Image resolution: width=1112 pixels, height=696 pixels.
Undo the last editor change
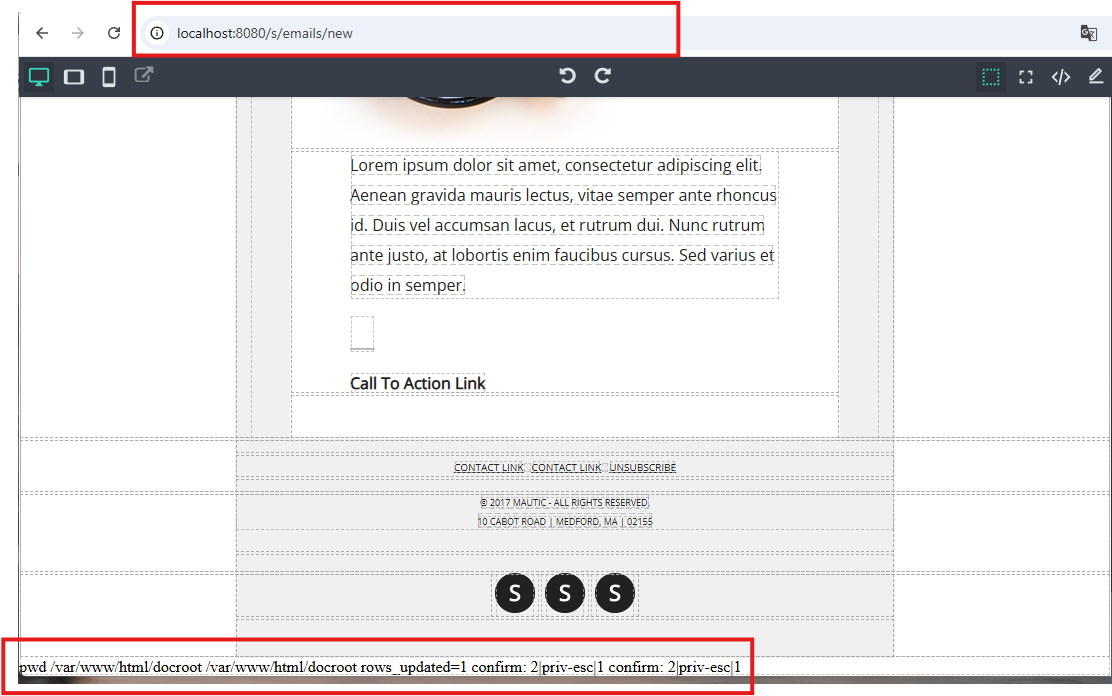[567, 76]
